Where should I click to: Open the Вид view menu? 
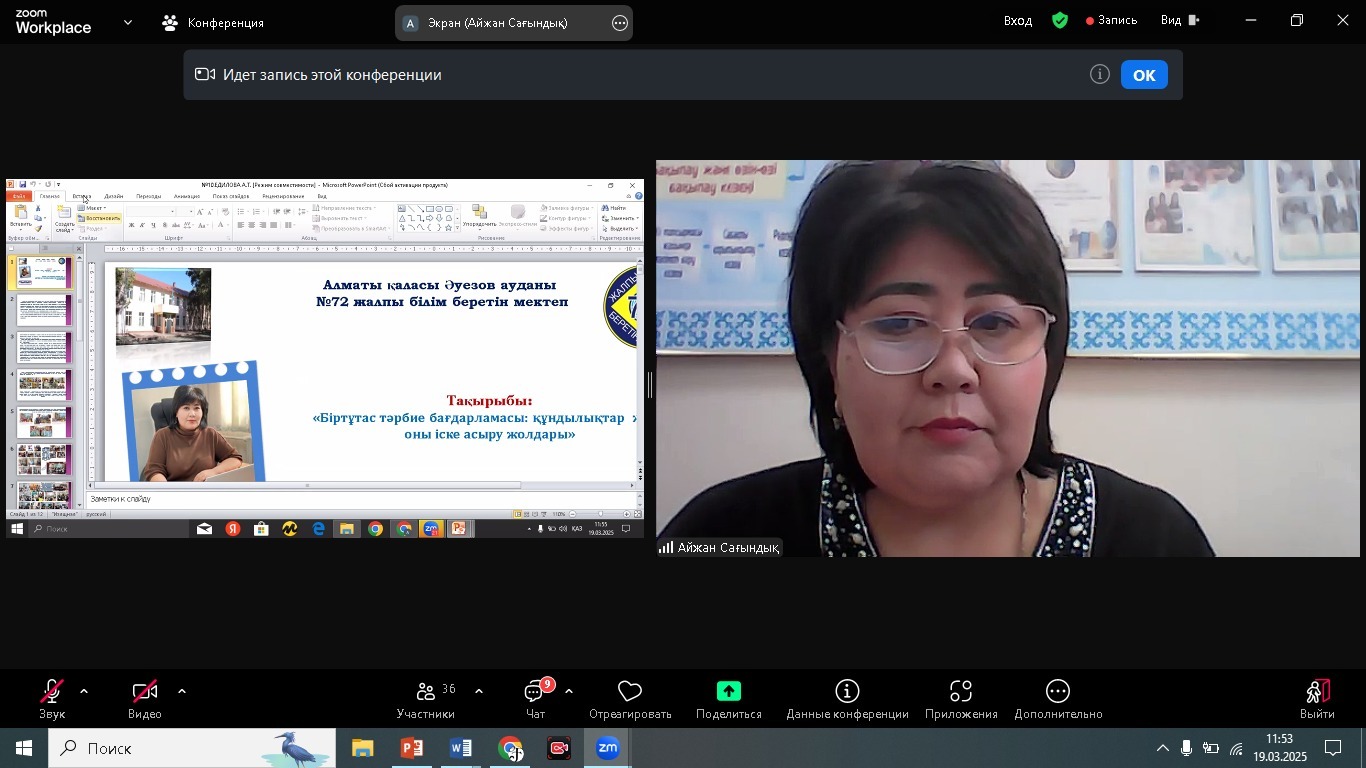pos(1179,20)
